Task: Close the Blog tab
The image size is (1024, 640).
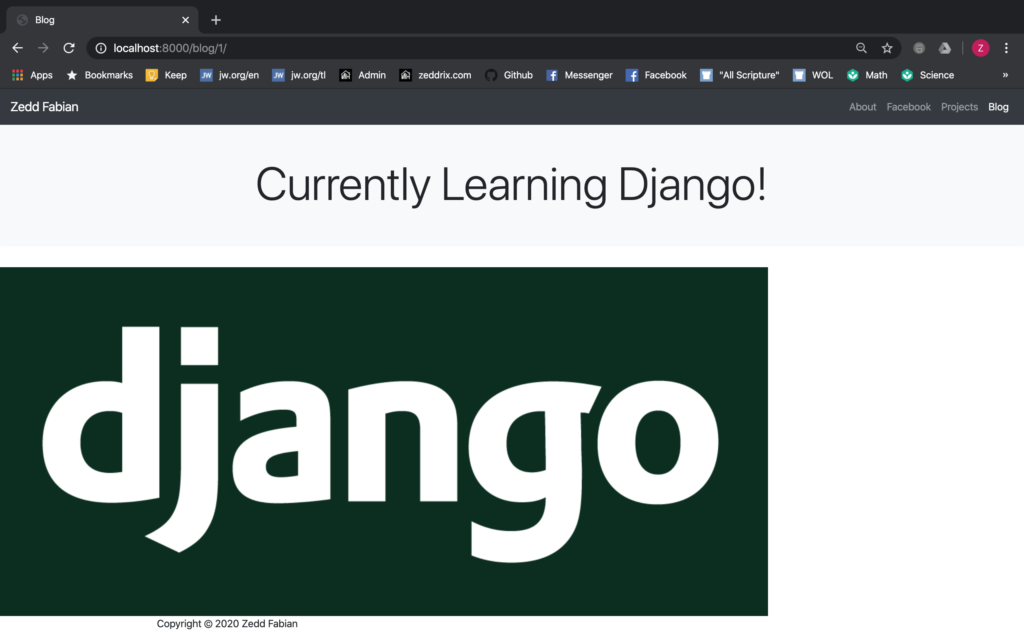Action: click(x=185, y=20)
